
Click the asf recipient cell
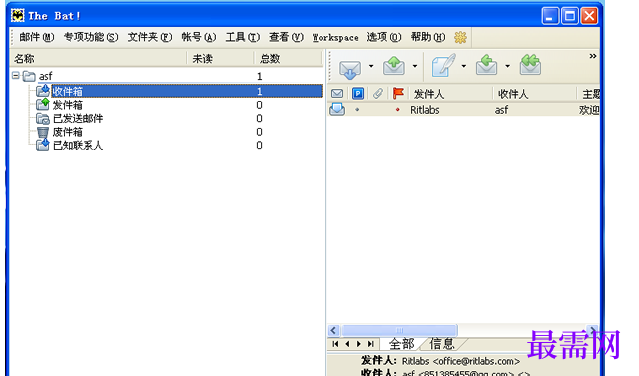point(502,110)
